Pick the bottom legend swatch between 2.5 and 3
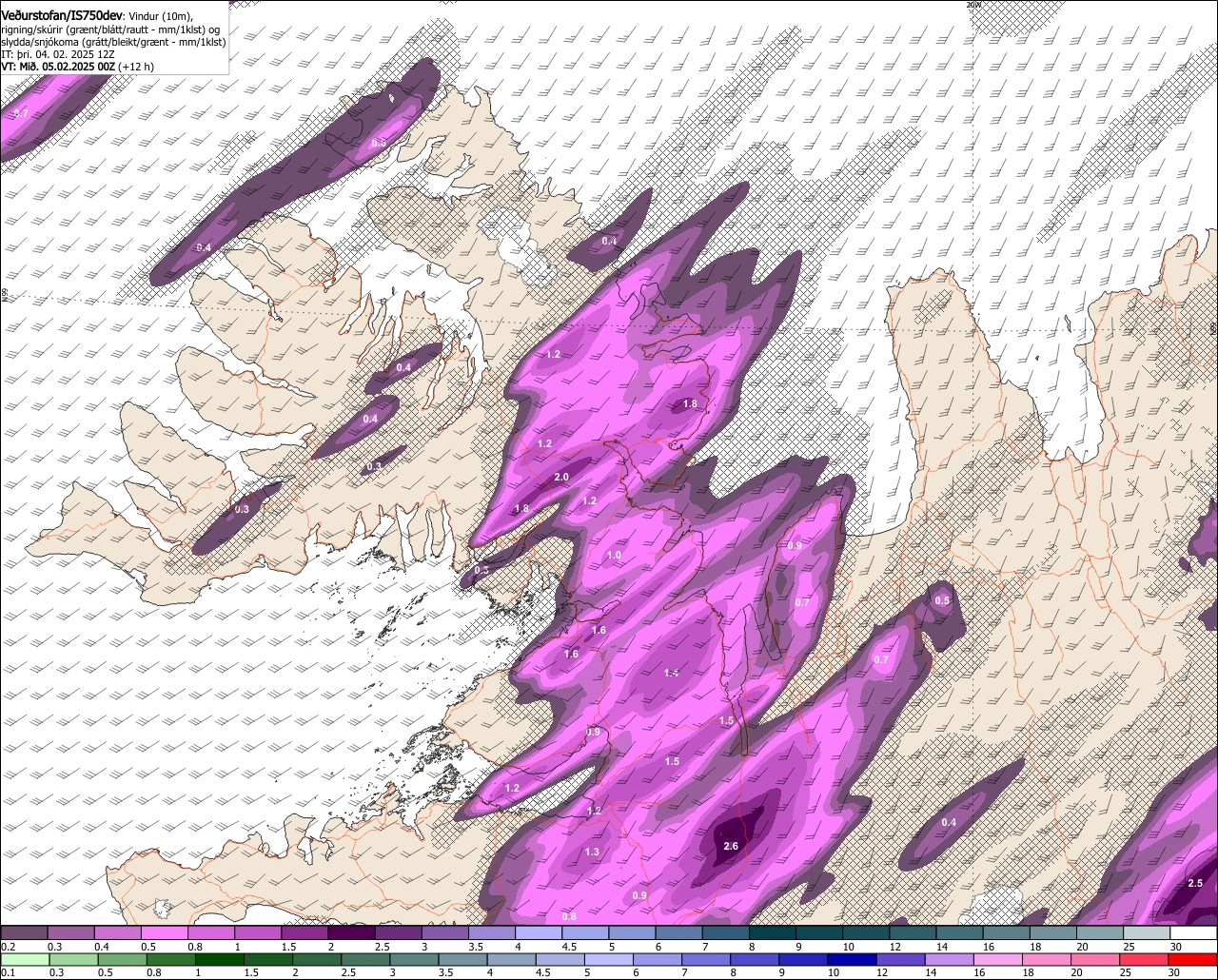The width and height of the screenshot is (1218, 980). (365, 959)
